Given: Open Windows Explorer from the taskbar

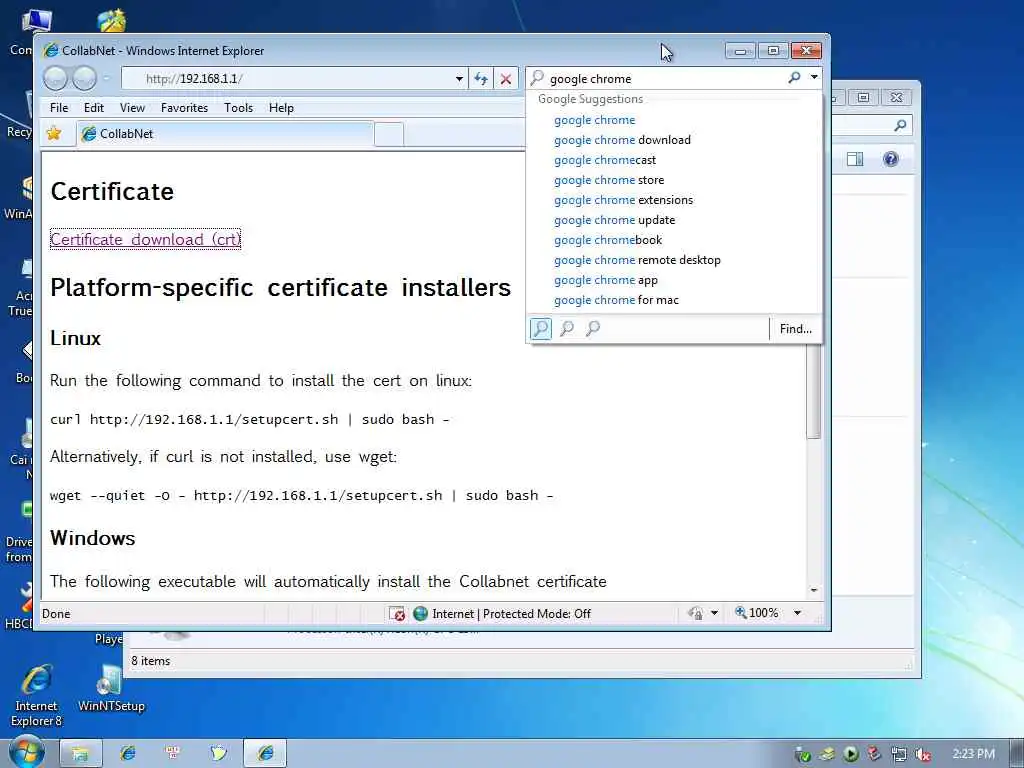Looking at the screenshot, I should [x=81, y=753].
